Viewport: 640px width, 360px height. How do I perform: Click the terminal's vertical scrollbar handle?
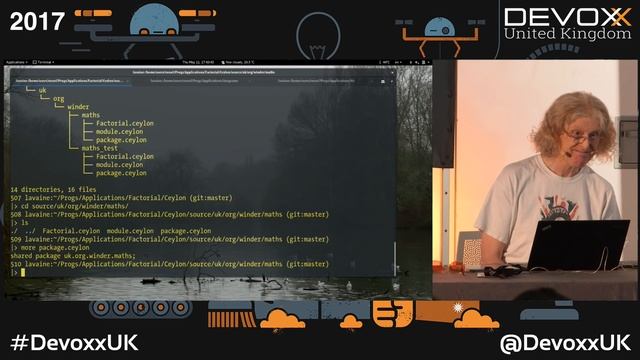pyautogui.click(x=395, y=258)
